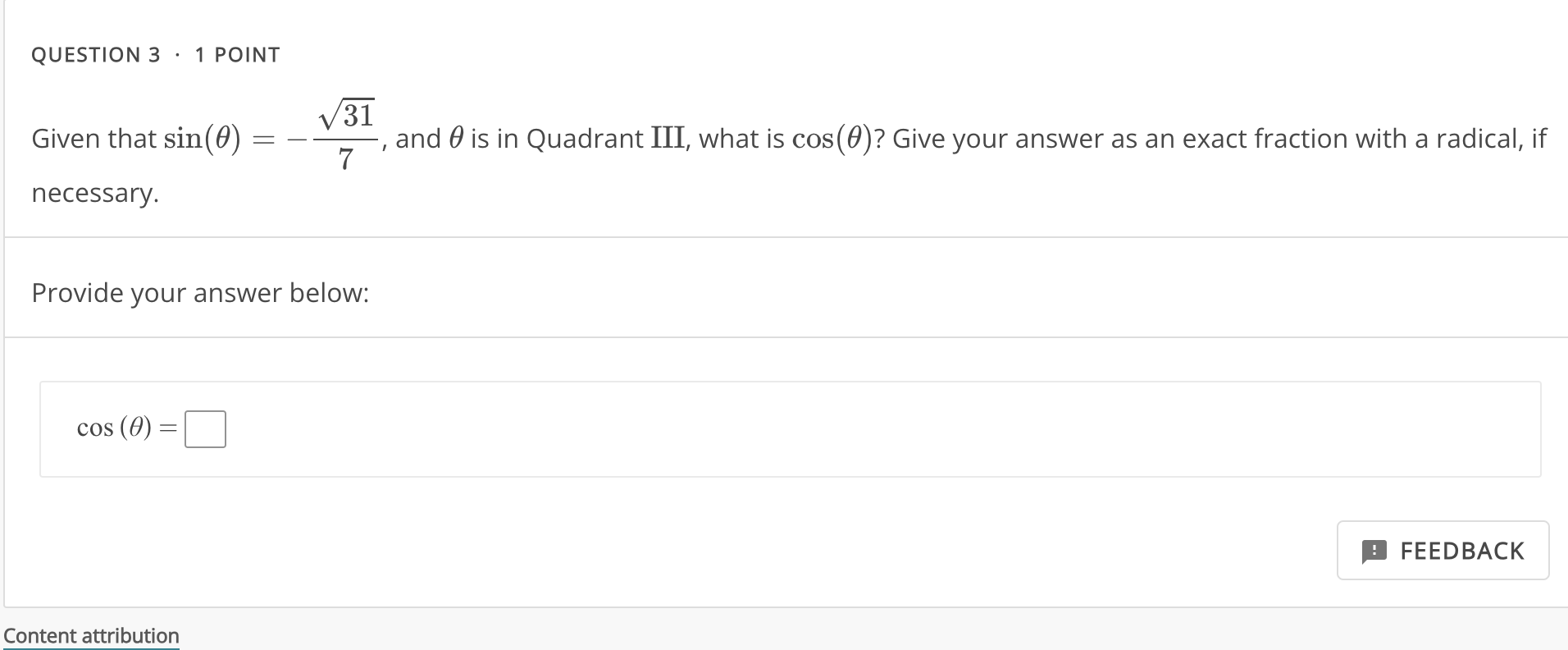
Task: Click the Provide your answer below prompt
Action: click(200, 293)
